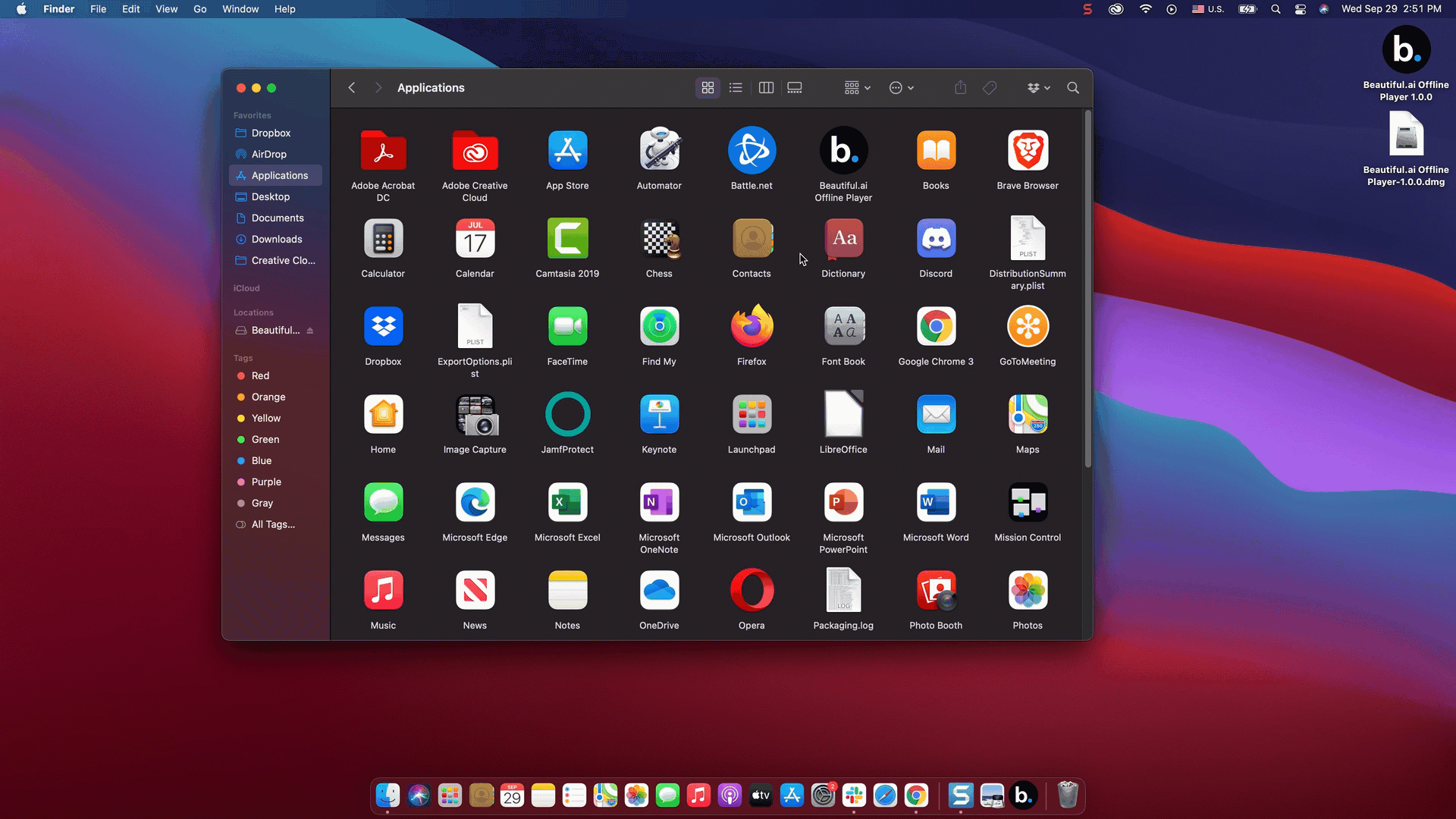Click the Edit Tags button in toolbar

point(990,88)
